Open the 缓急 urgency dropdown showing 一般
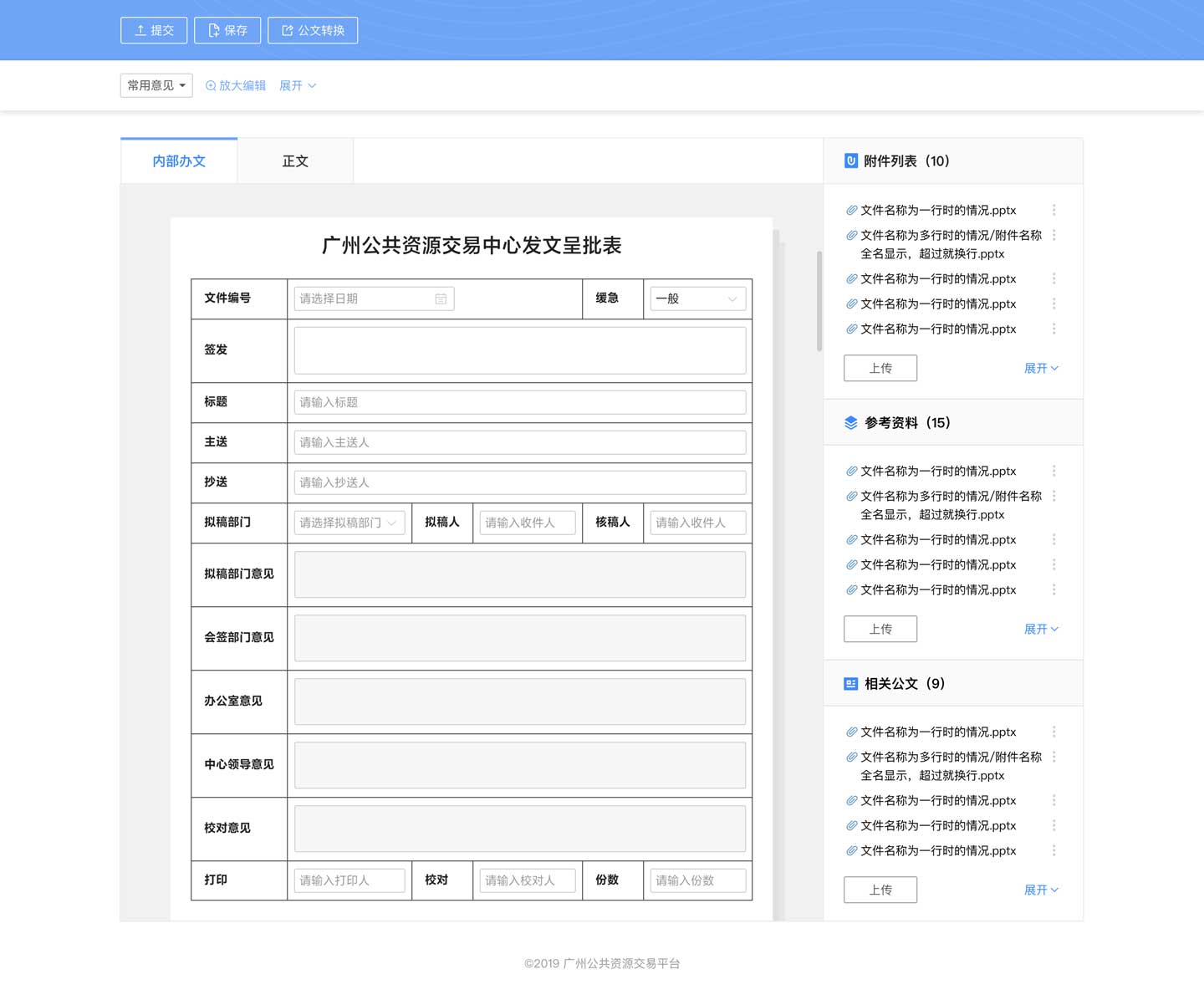The image size is (1204, 1005). [x=696, y=298]
